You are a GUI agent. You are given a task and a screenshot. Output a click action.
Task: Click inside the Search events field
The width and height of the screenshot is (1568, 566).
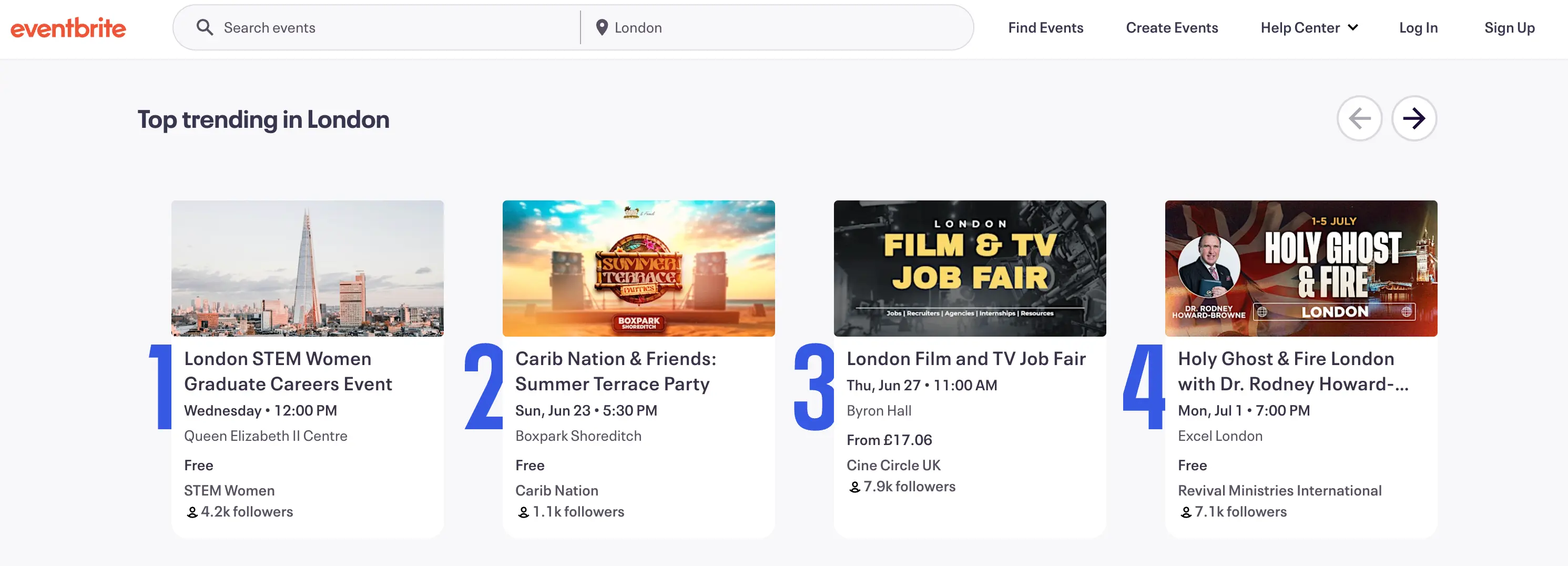(x=365, y=27)
